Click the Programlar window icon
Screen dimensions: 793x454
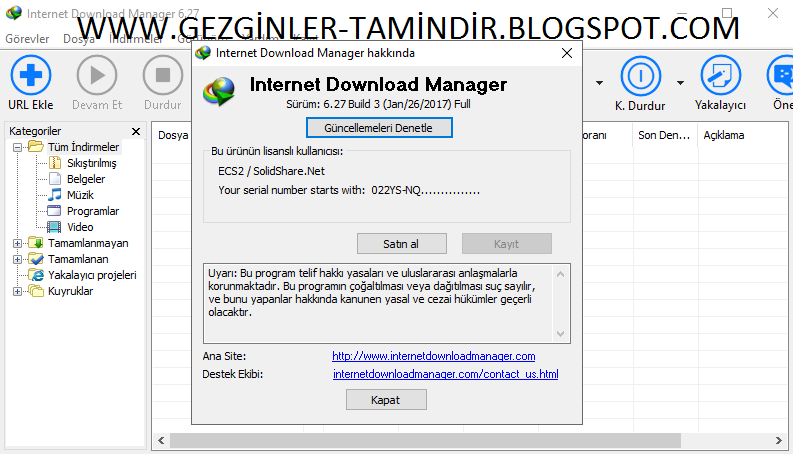click(54, 211)
